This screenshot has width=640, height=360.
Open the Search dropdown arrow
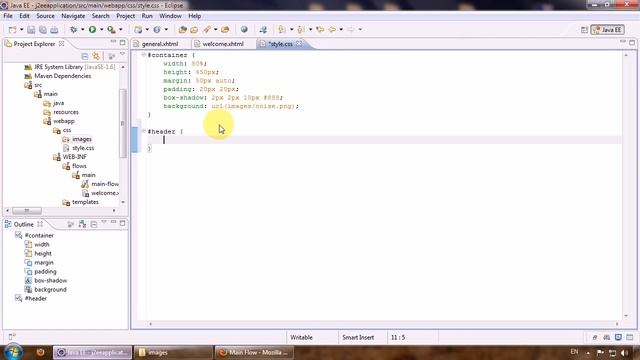tap(215, 29)
